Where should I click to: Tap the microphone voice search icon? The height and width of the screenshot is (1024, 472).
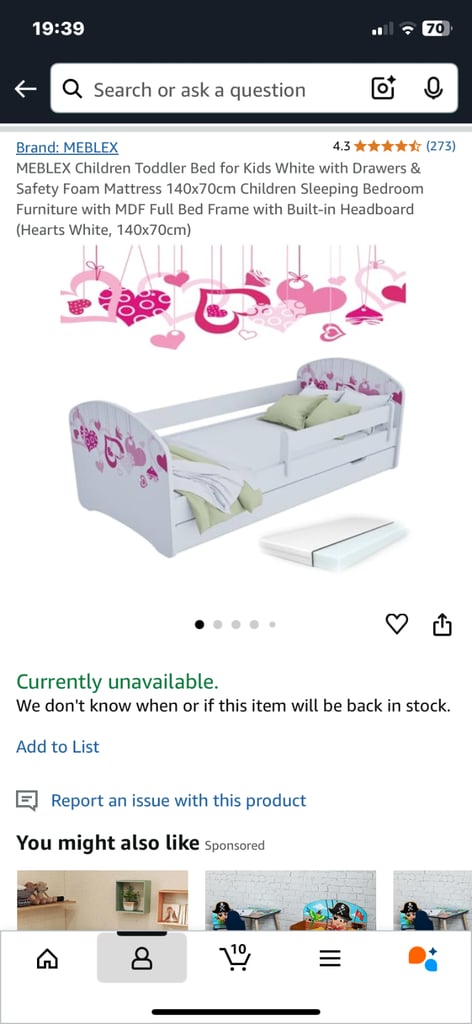pos(433,88)
